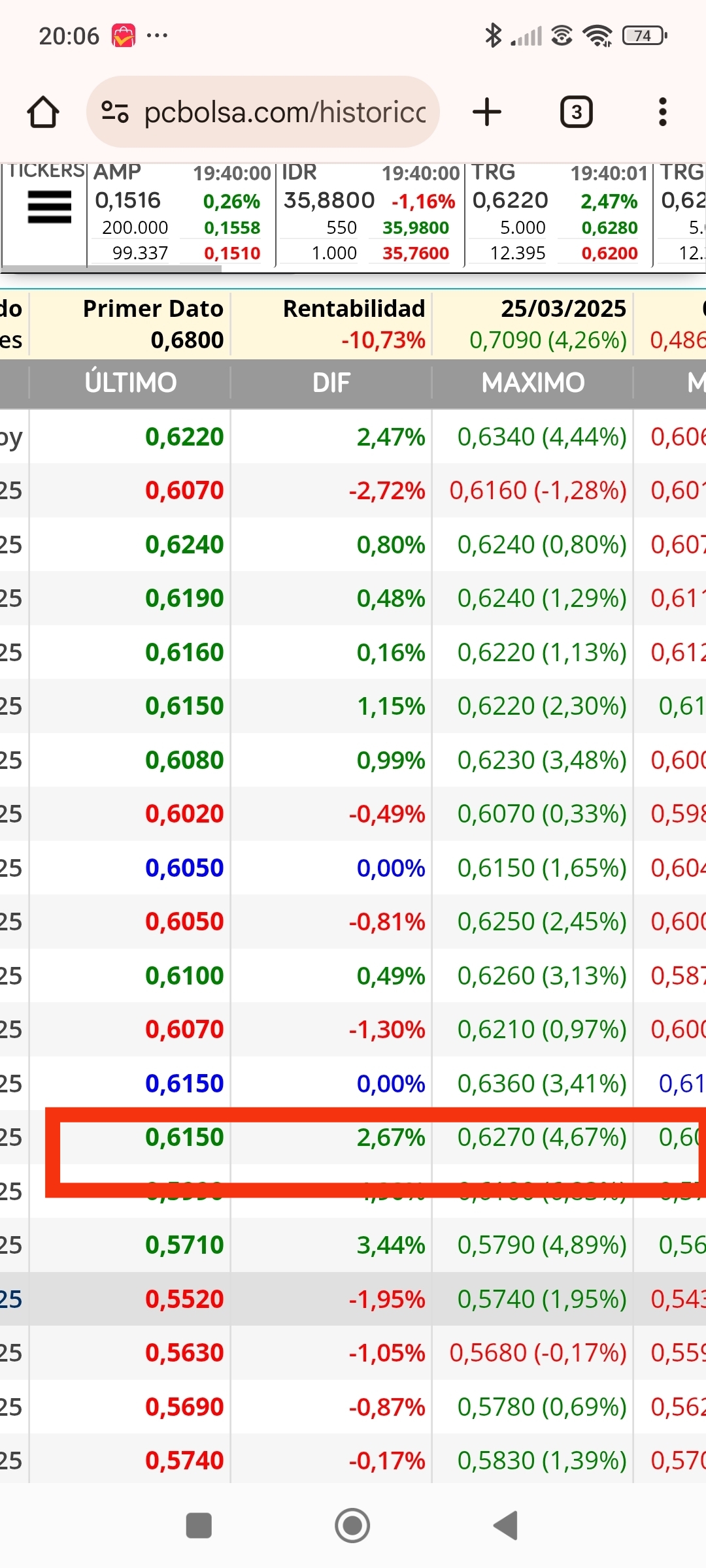This screenshot has width=706, height=1568.
Task: Tap the battery 74 indicator
Action: tap(645, 35)
